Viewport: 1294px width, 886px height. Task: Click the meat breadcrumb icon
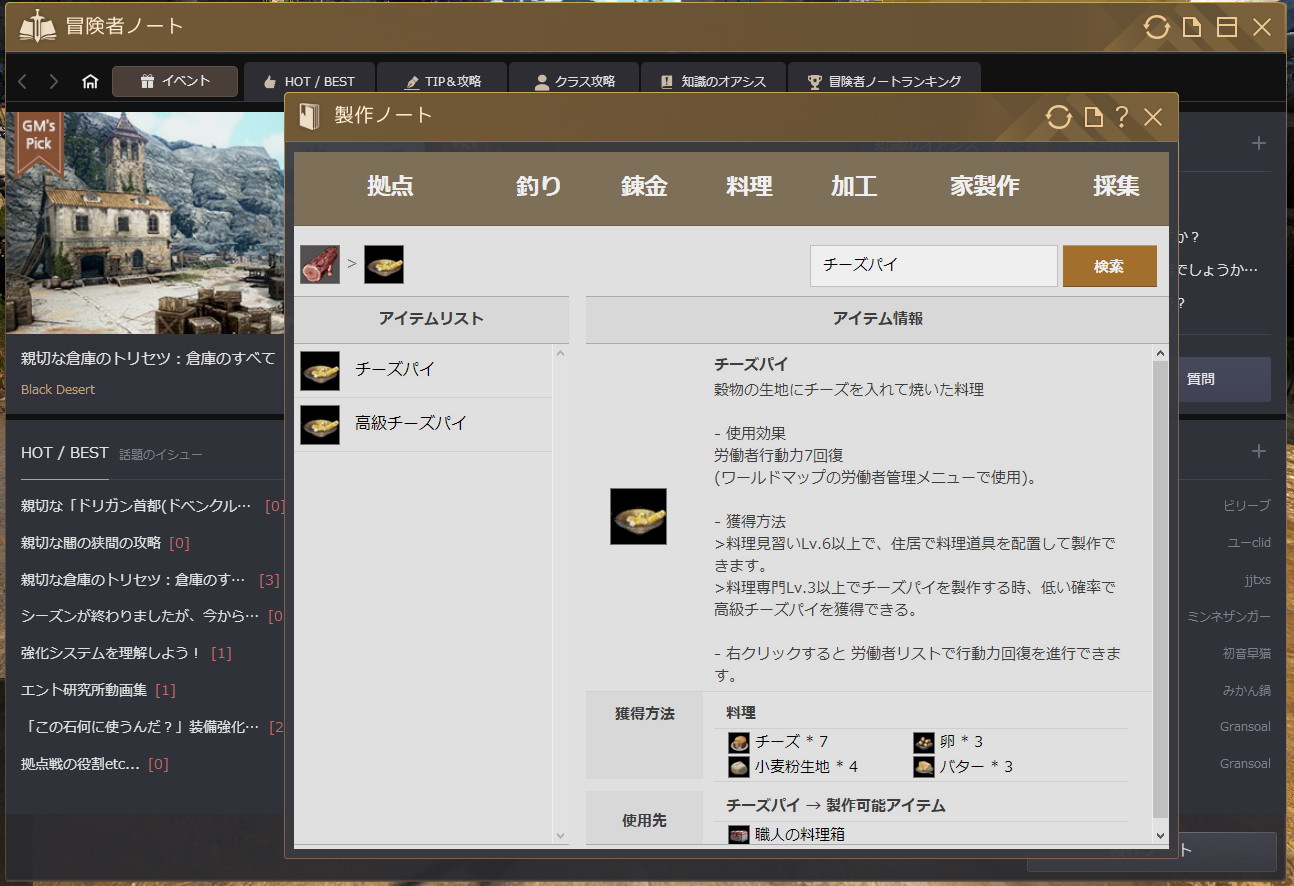(x=320, y=265)
